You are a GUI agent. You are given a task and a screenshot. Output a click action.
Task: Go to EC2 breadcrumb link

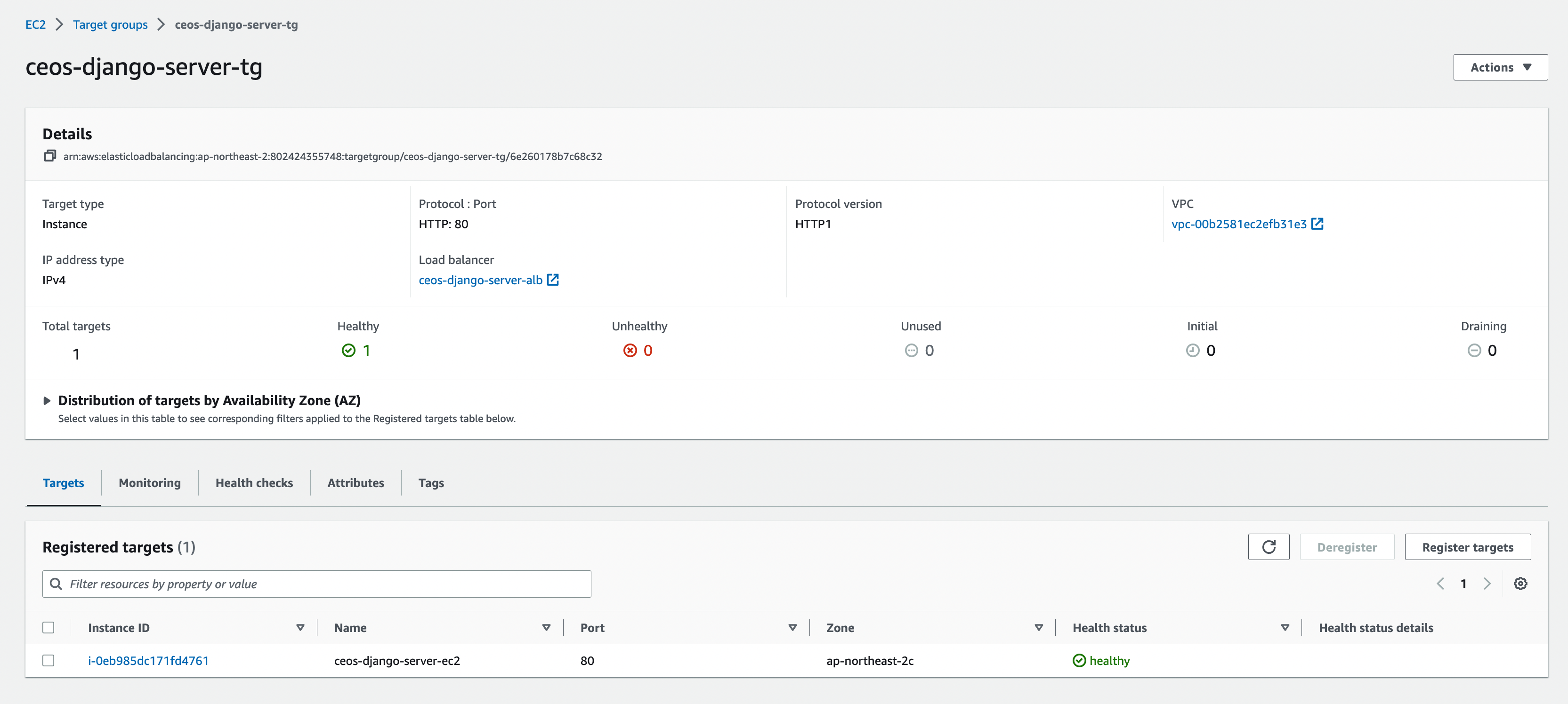pyautogui.click(x=35, y=24)
